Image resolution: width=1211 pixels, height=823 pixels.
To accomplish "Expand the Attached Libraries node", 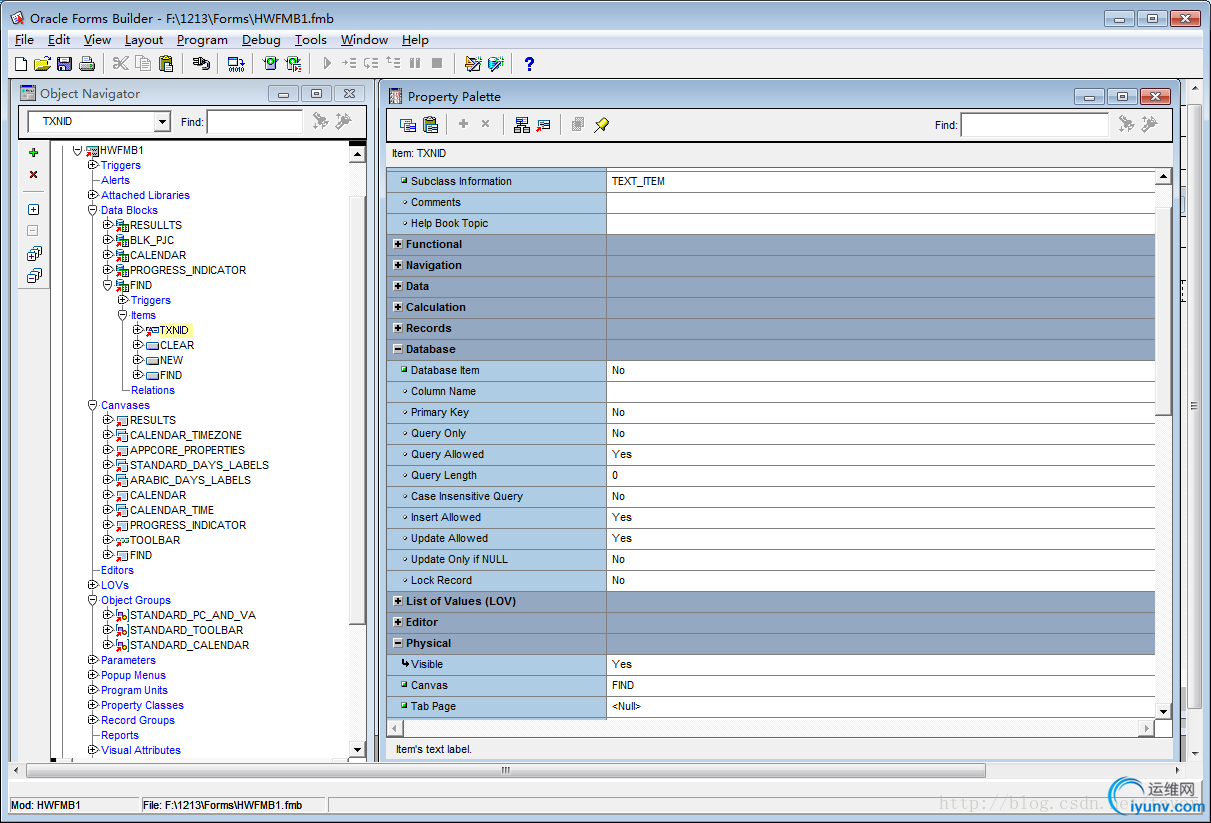I will point(93,195).
